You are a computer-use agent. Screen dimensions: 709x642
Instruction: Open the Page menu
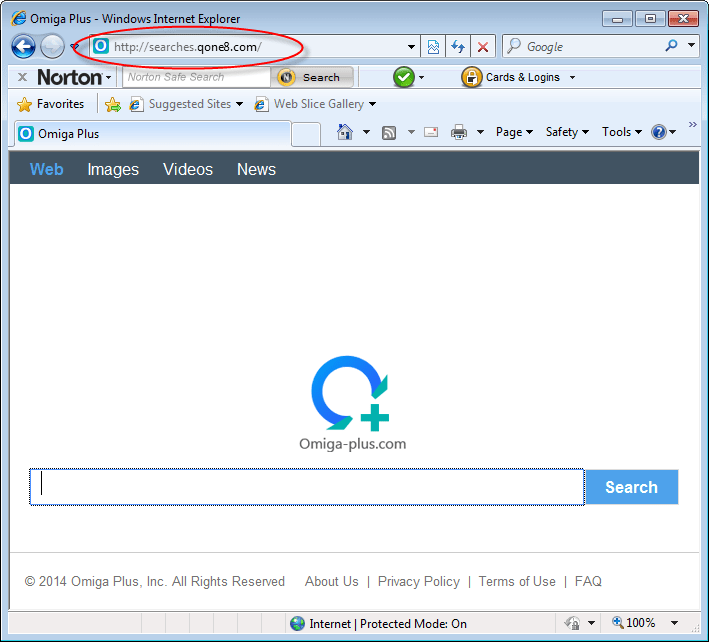click(514, 132)
